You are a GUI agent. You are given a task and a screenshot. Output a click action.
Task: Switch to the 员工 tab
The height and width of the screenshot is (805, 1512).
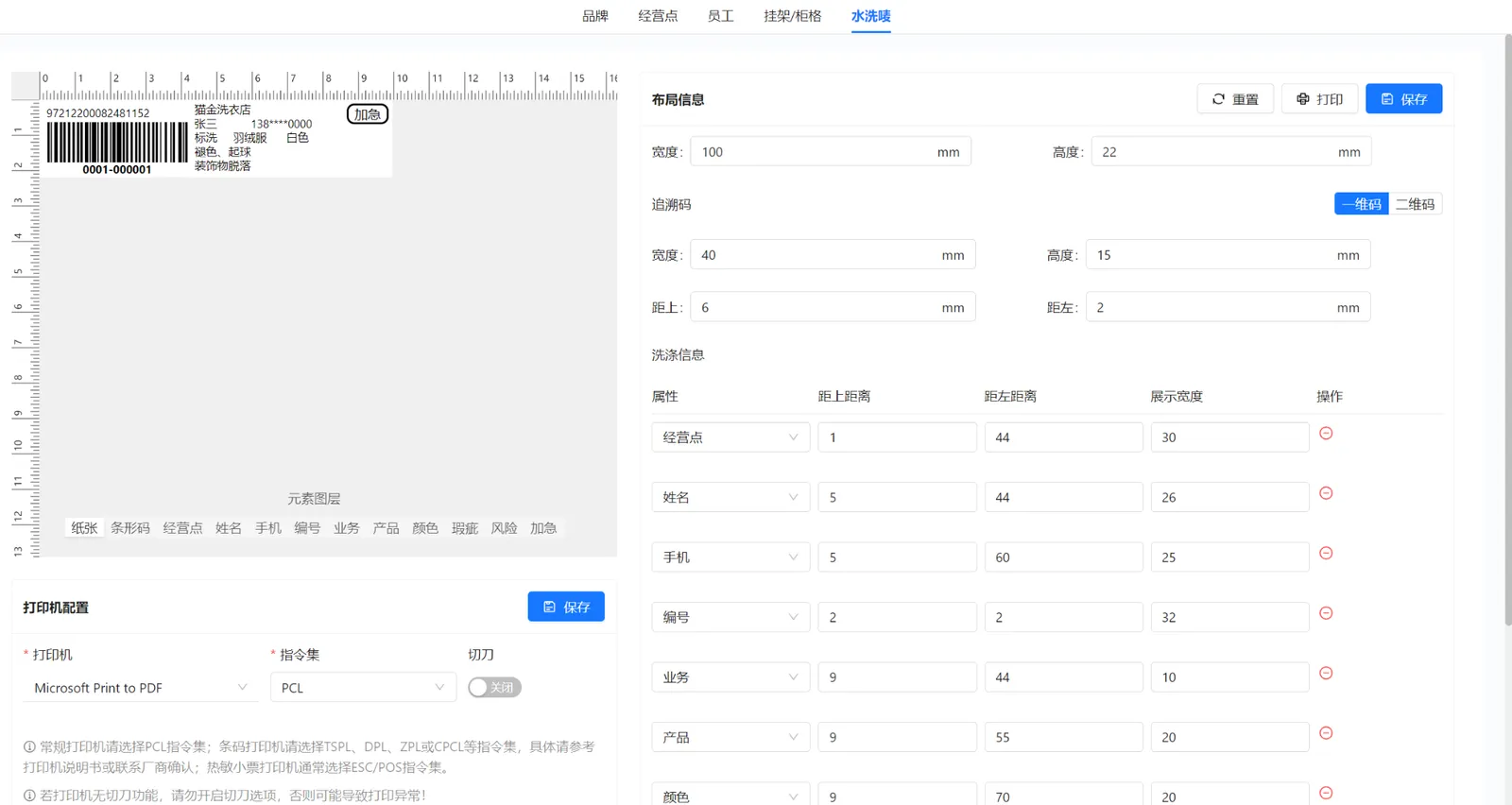click(x=720, y=16)
